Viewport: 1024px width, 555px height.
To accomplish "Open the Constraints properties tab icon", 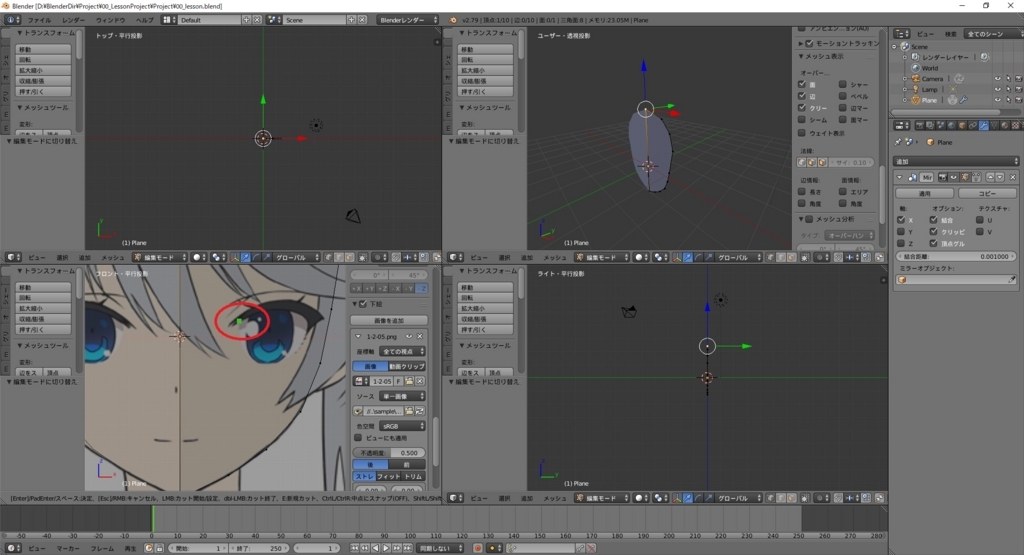I will [972, 125].
